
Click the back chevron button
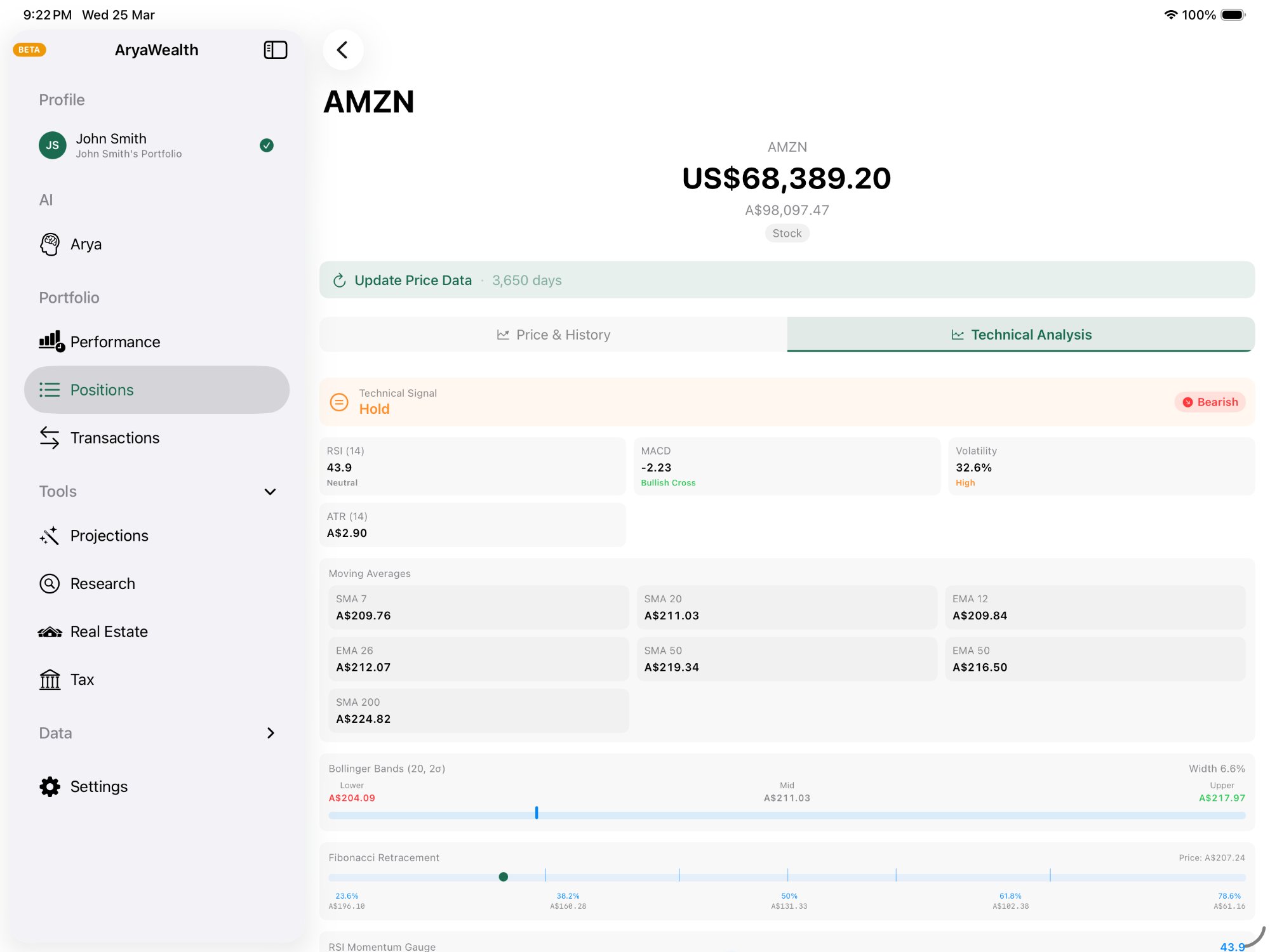[343, 50]
